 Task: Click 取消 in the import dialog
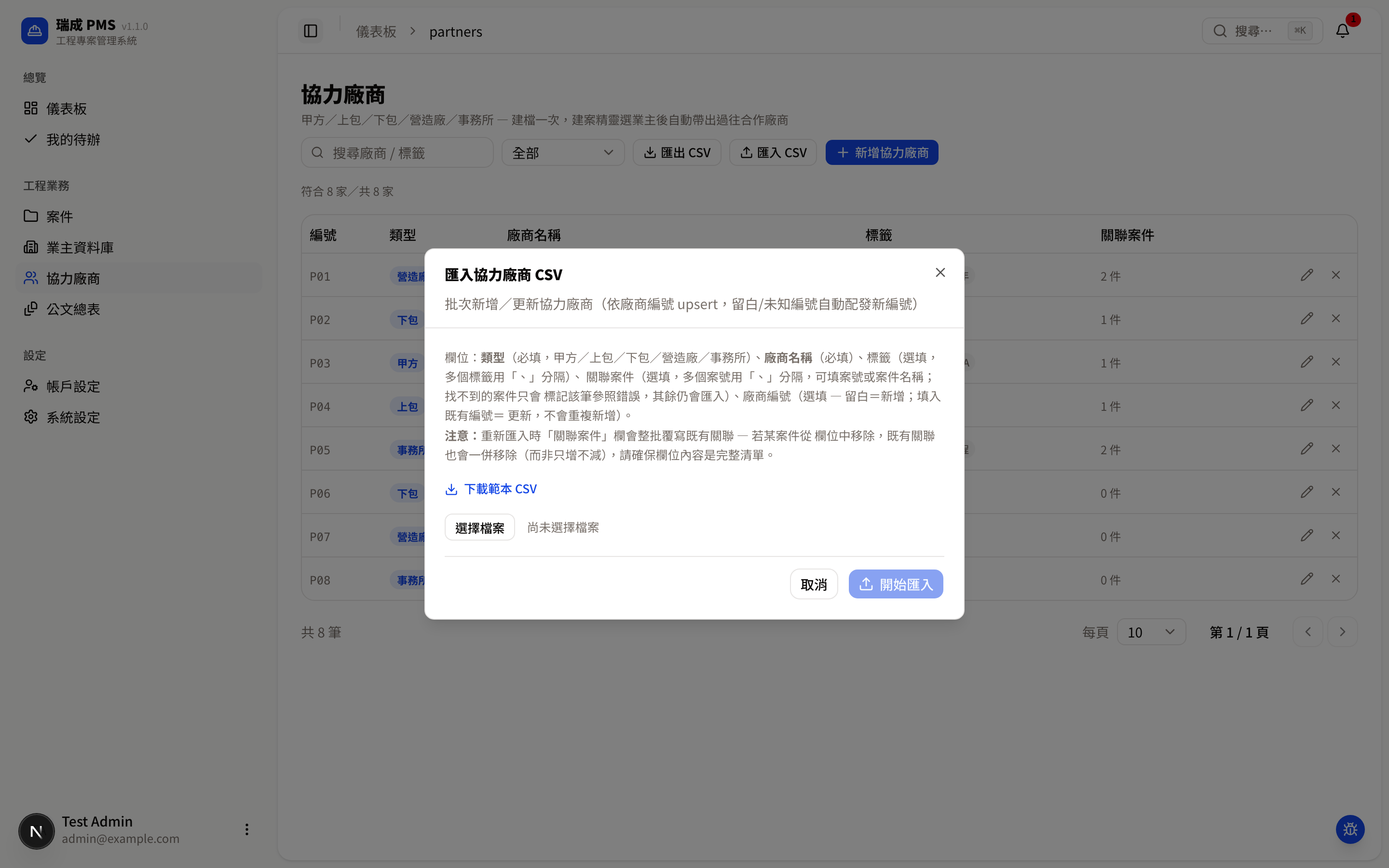(813, 584)
